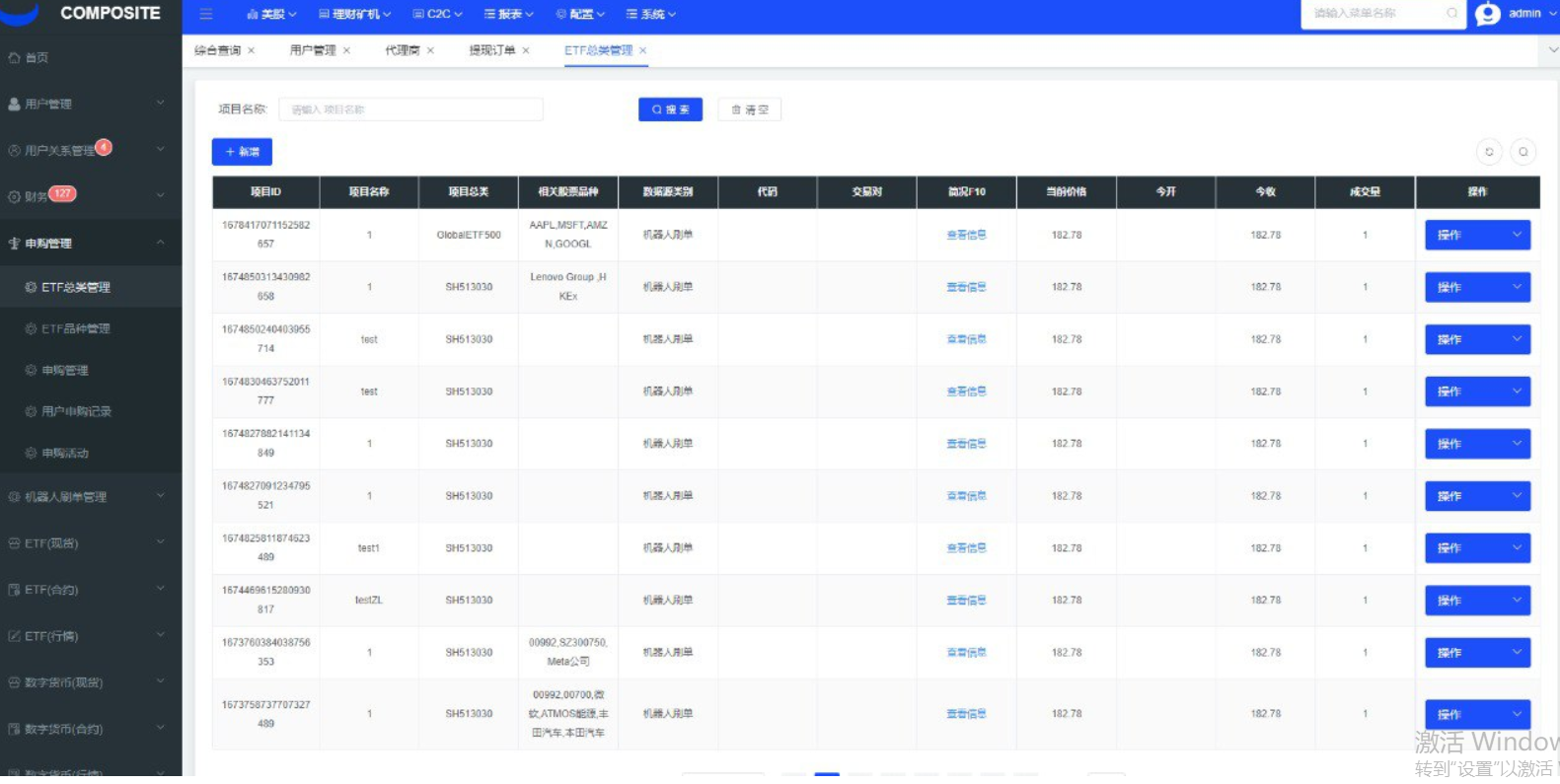
Task: Click the gear icon beside ETF总类管理
Action: (31, 287)
